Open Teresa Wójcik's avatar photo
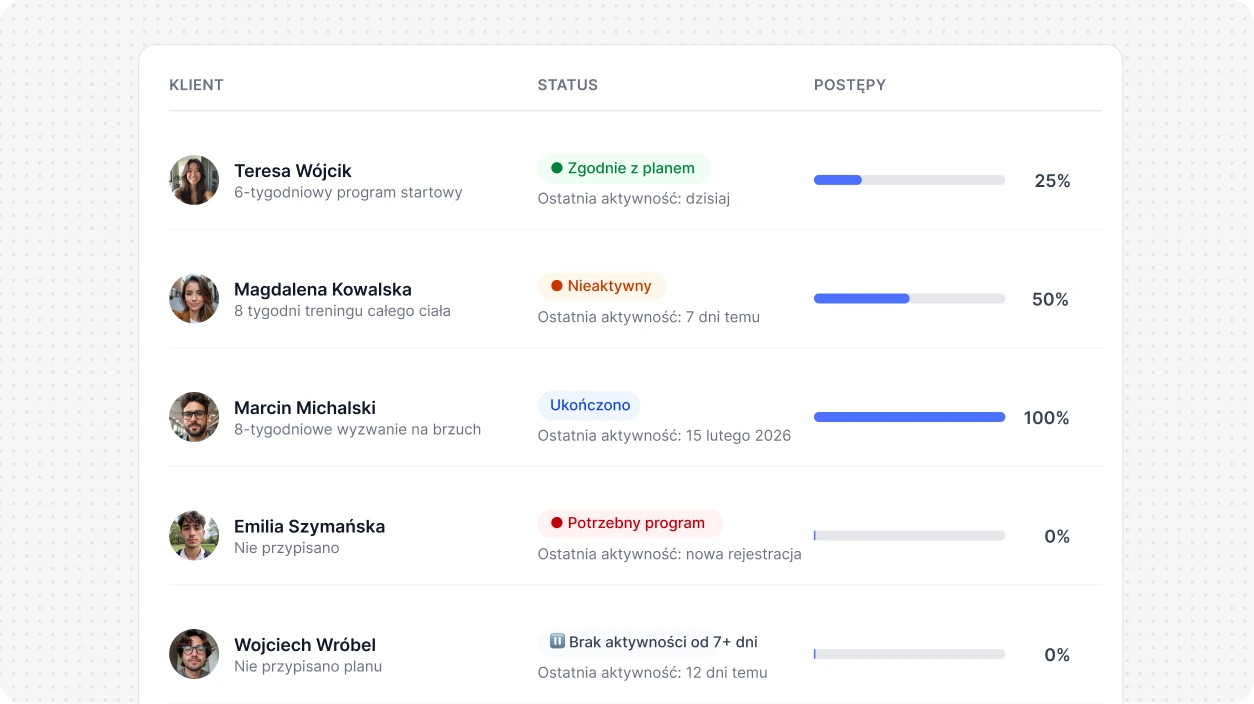1254x704 pixels. (x=194, y=180)
